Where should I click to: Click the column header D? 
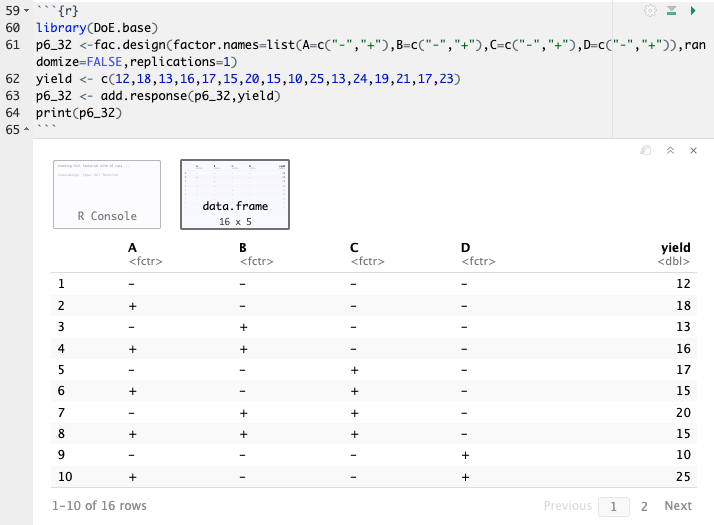point(465,248)
